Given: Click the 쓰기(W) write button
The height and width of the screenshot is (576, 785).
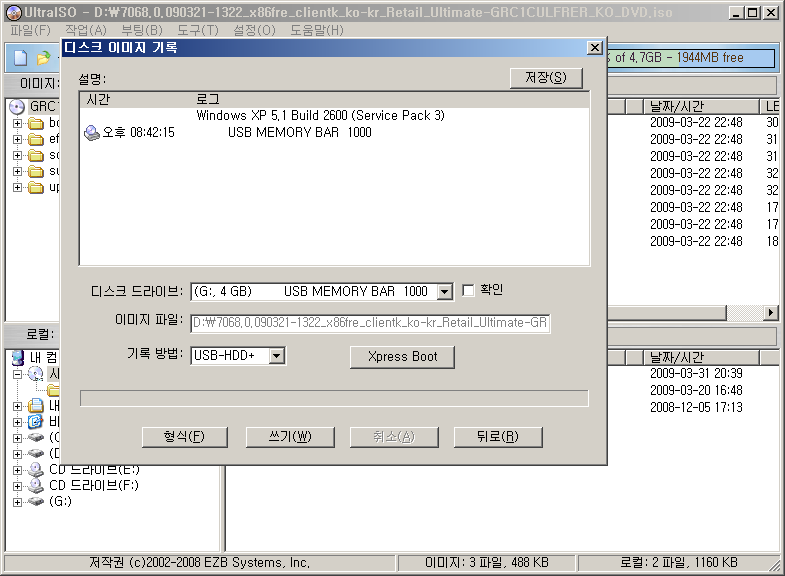Looking at the screenshot, I should click(290, 437).
